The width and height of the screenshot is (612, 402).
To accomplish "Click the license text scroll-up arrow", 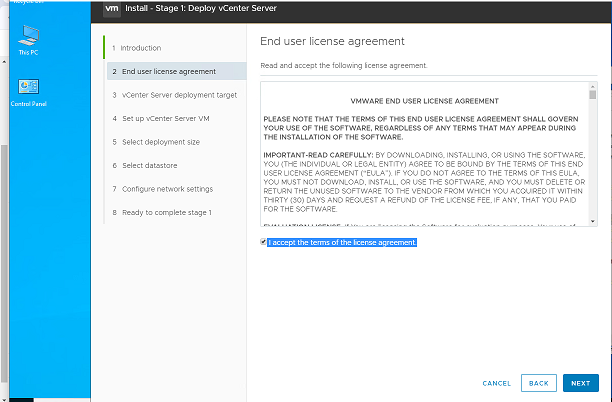I will click(593, 86).
